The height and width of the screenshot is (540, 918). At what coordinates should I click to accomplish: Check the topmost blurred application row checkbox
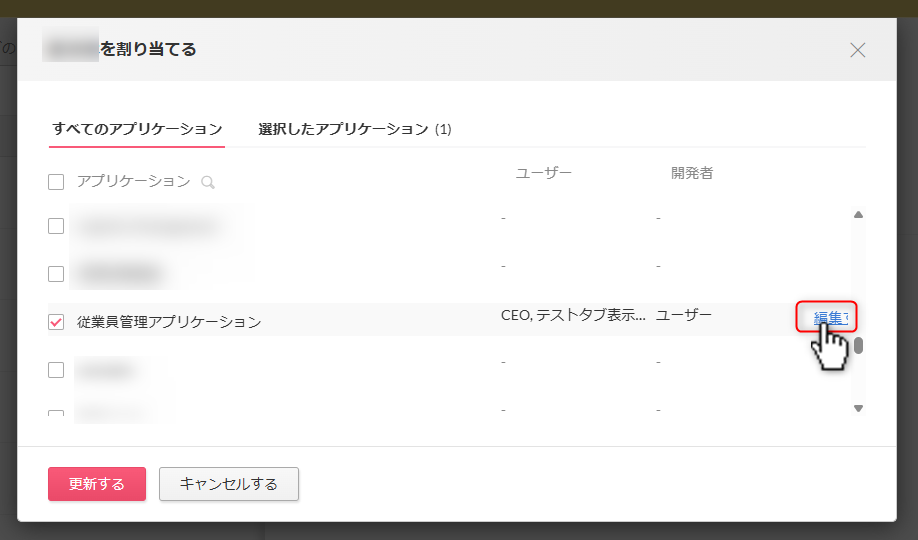(x=56, y=226)
